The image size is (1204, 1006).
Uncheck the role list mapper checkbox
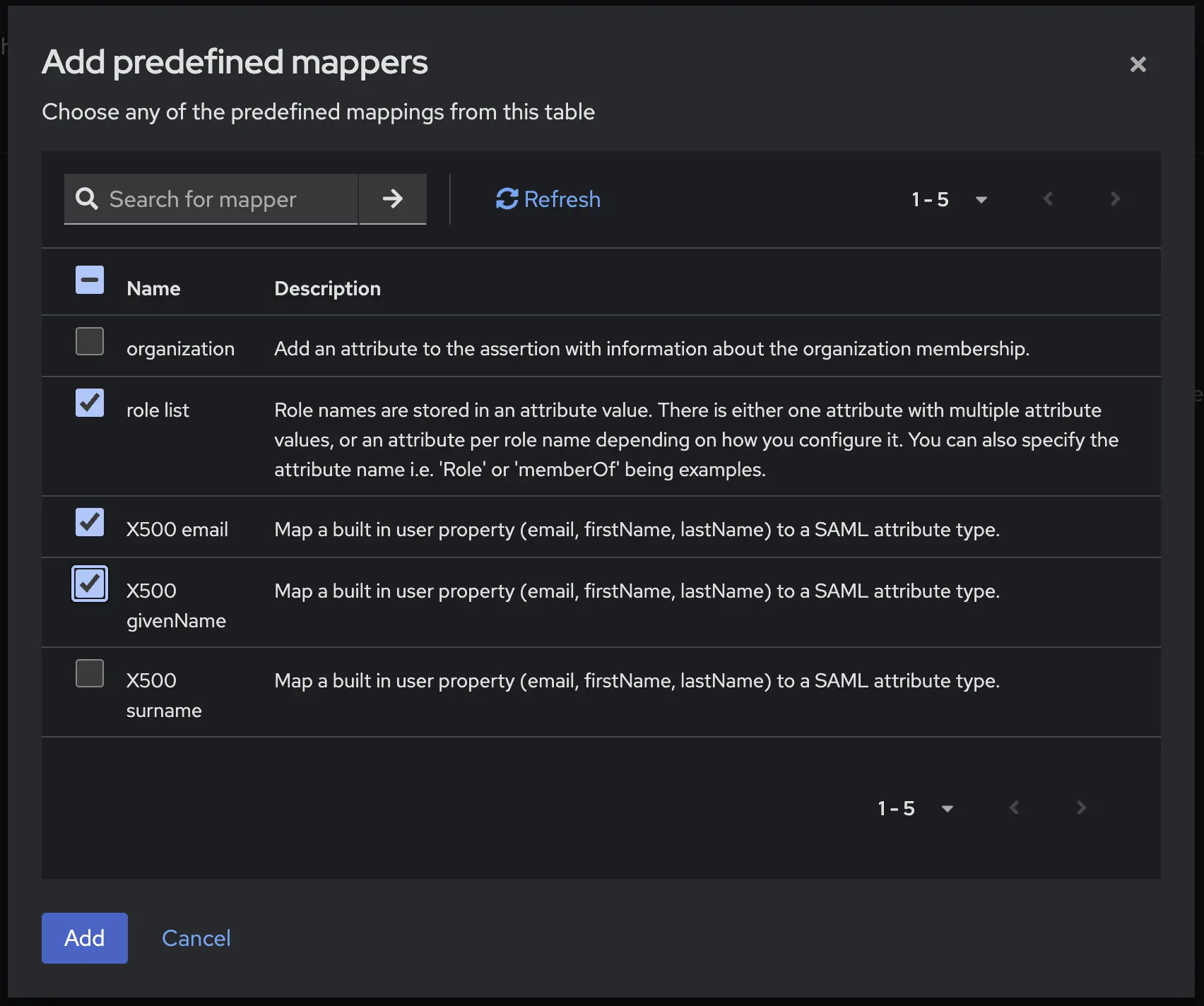point(90,403)
